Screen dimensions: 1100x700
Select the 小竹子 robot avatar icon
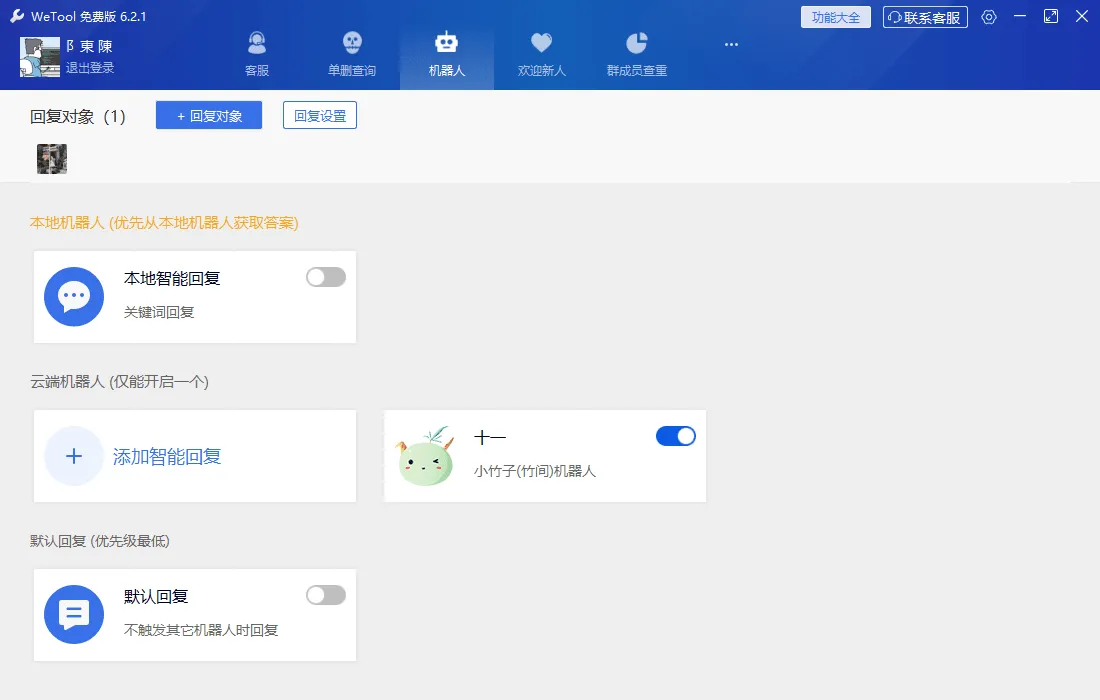(x=426, y=455)
